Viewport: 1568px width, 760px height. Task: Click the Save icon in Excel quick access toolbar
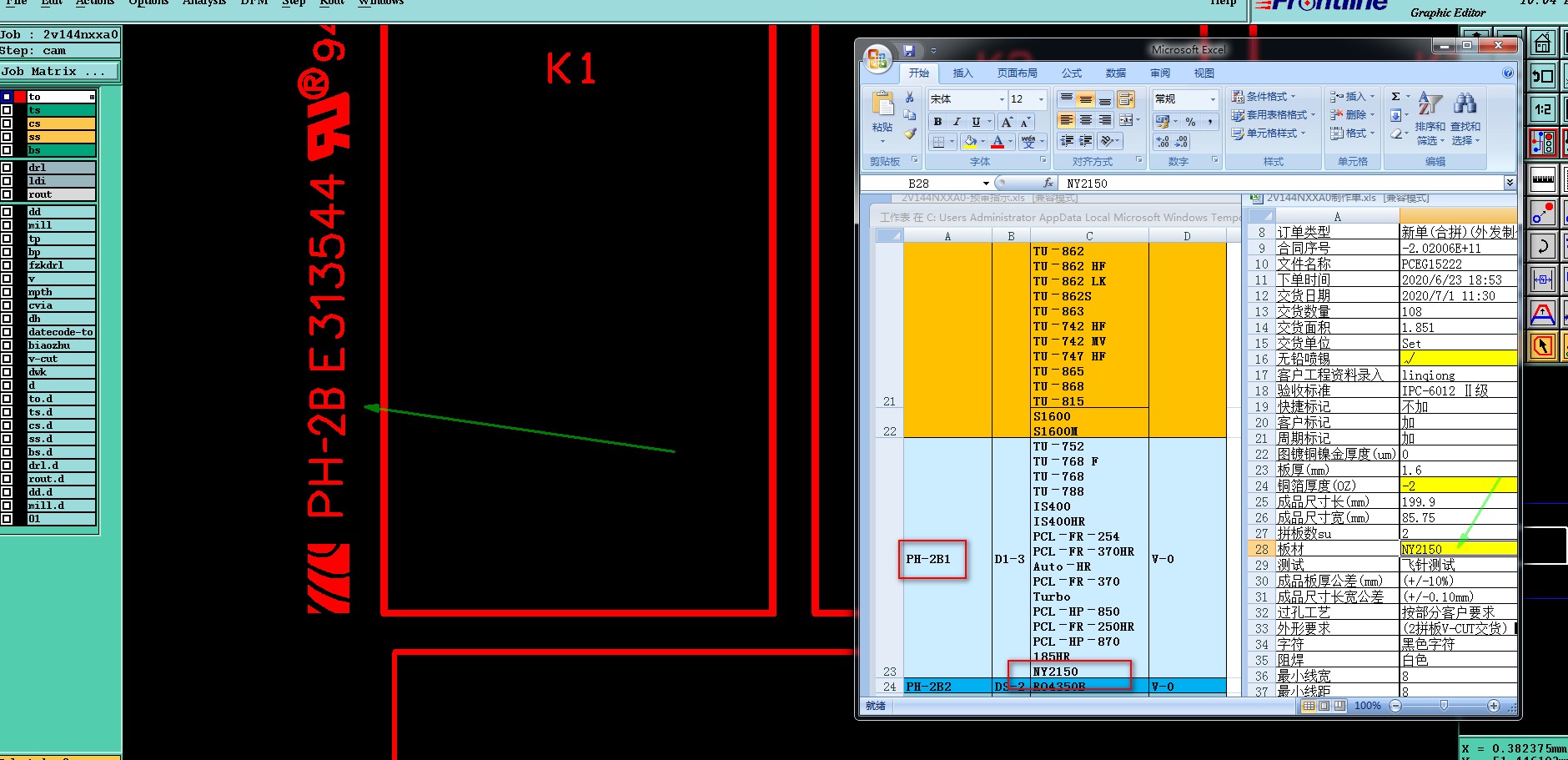point(909,51)
